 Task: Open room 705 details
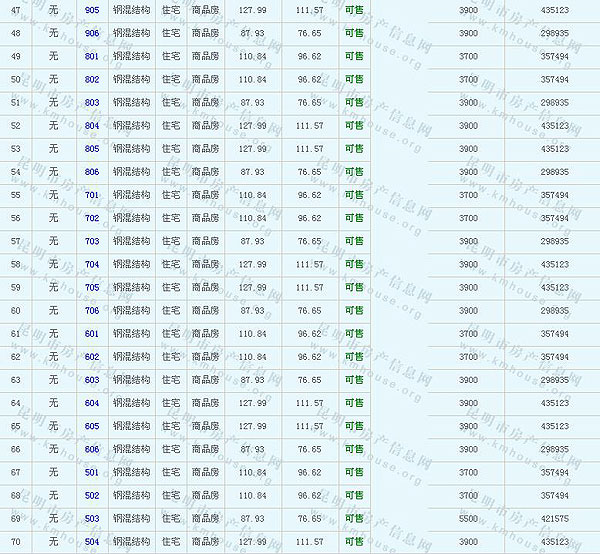92,288
